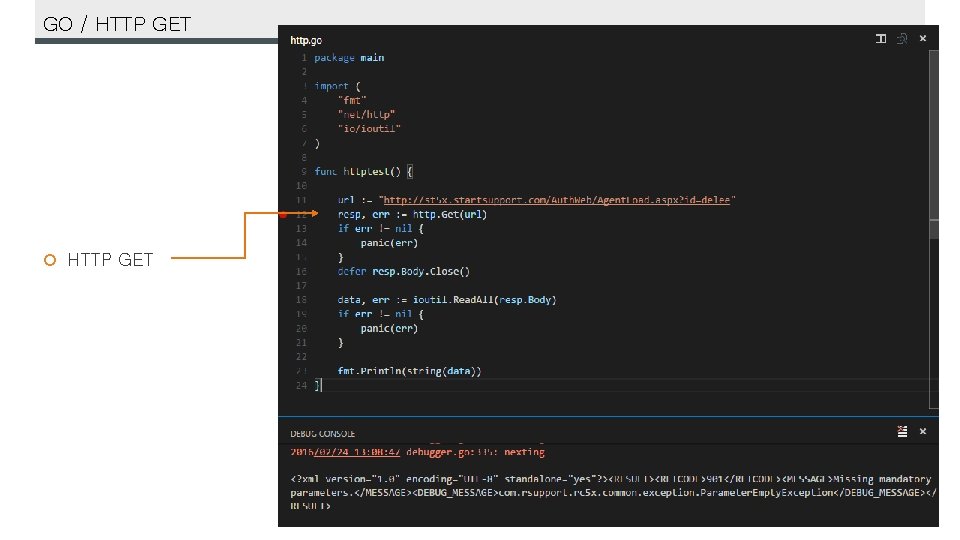This screenshot has height=540, width=960.
Task: Close the http.go editor
Action: click(x=923, y=39)
